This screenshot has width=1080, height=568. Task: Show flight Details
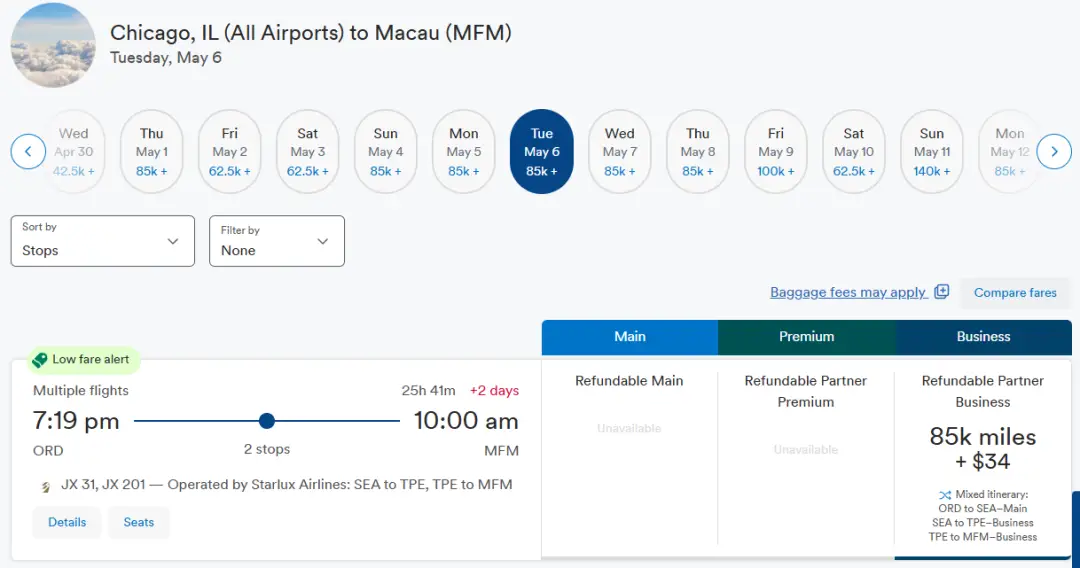pyautogui.click(x=67, y=522)
